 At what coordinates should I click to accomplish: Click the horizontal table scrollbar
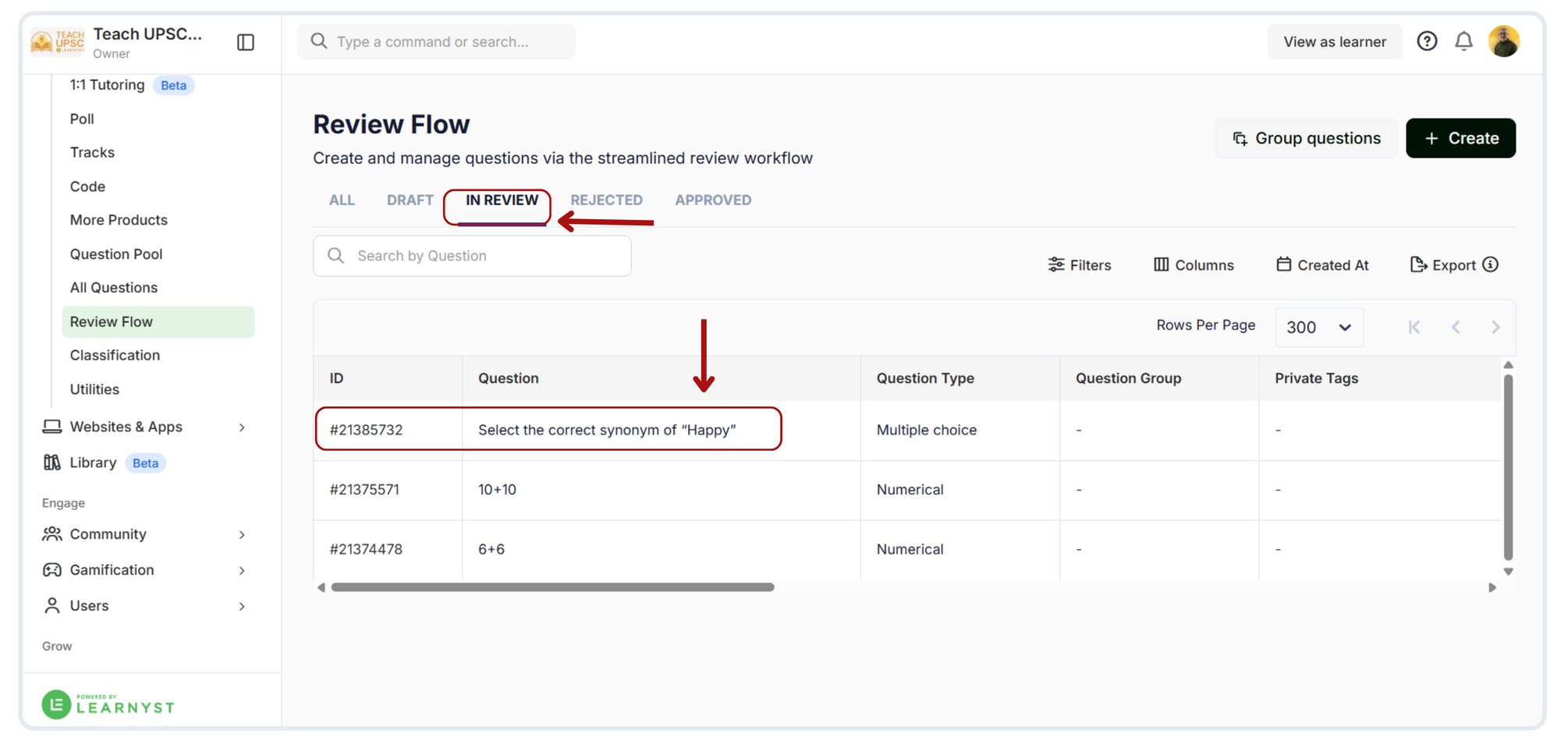(x=552, y=587)
